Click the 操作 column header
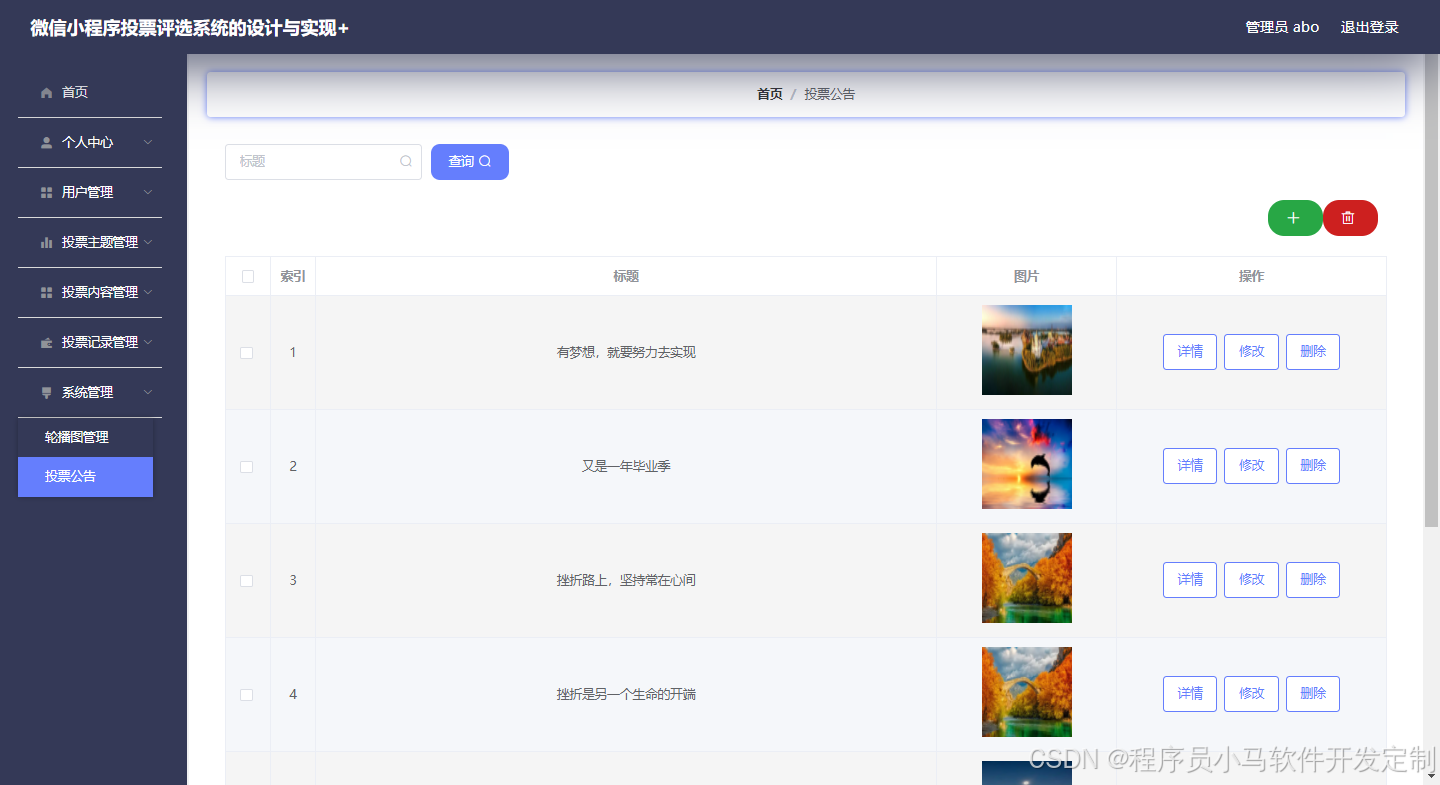The width and height of the screenshot is (1440, 785). click(1251, 276)
